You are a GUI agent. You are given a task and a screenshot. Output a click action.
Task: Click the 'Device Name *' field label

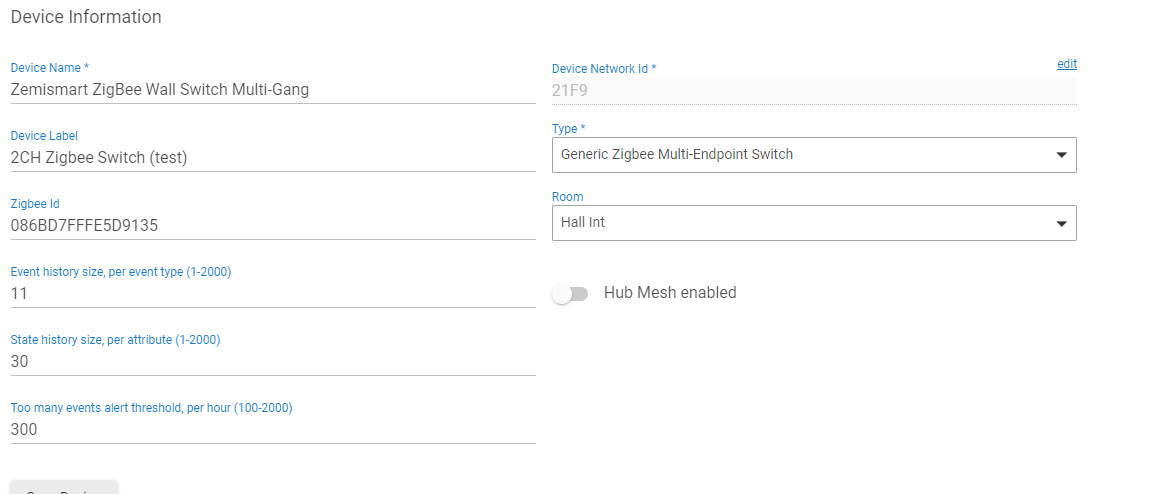tap(50, 68)
